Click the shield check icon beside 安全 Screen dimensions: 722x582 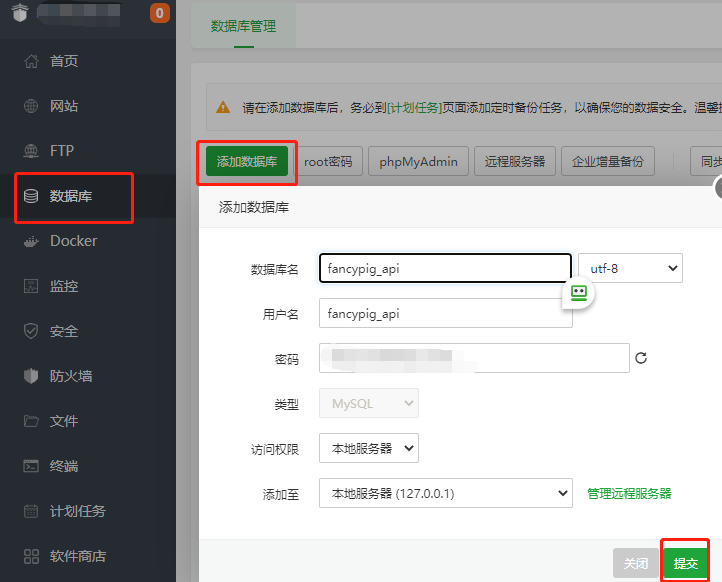coord(31,331)
